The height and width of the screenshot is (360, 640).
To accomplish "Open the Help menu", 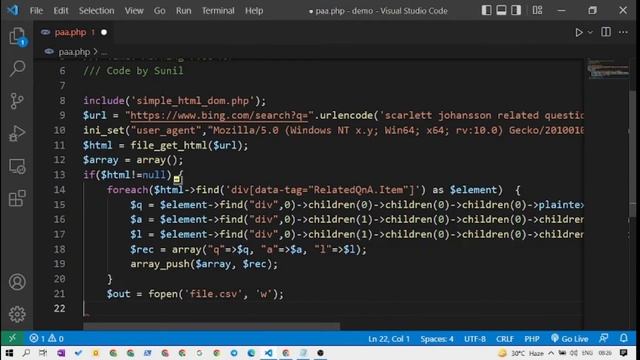I will click(x=254, y=11).
